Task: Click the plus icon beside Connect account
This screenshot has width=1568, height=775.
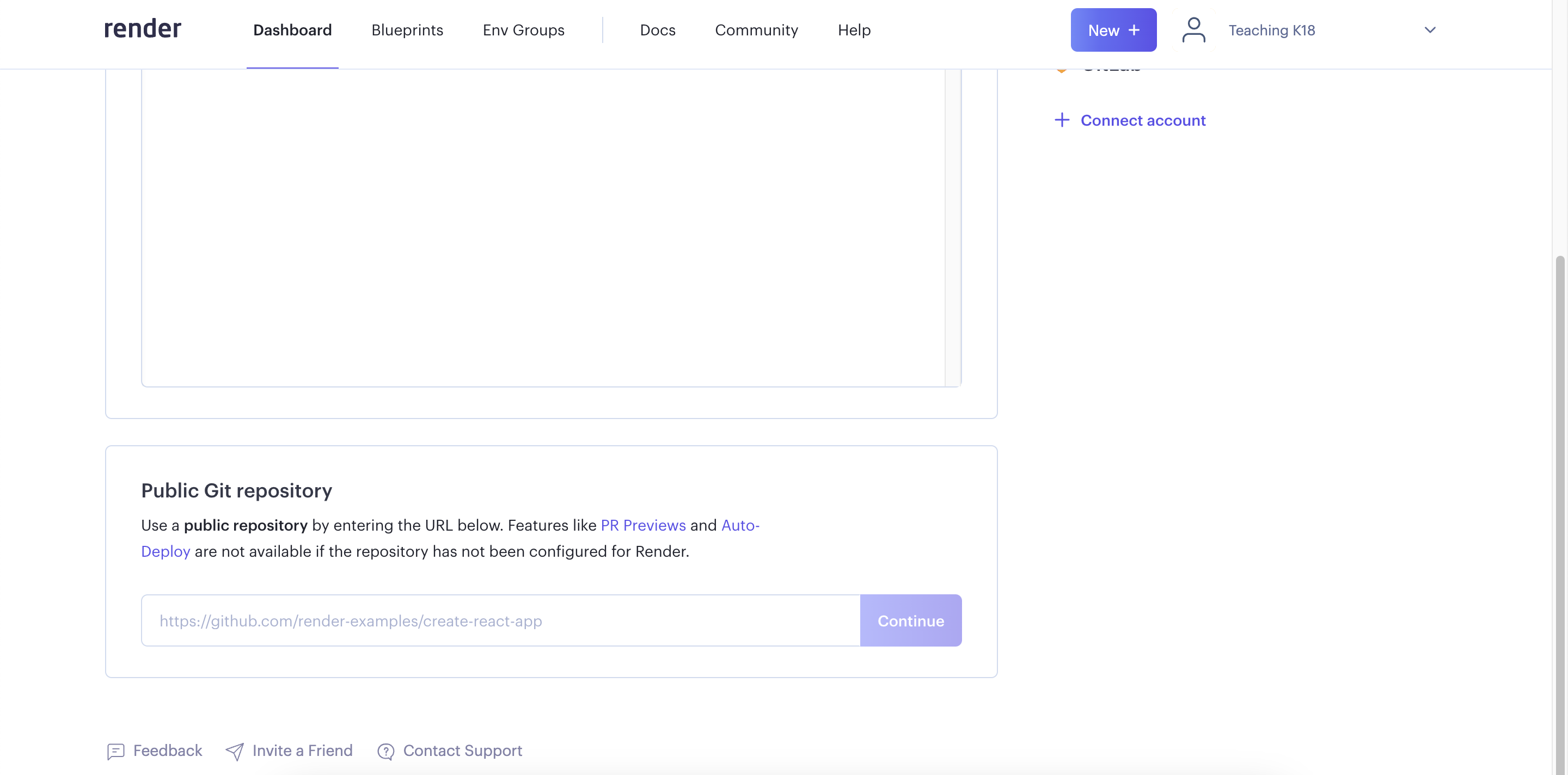Action: 1062,120
